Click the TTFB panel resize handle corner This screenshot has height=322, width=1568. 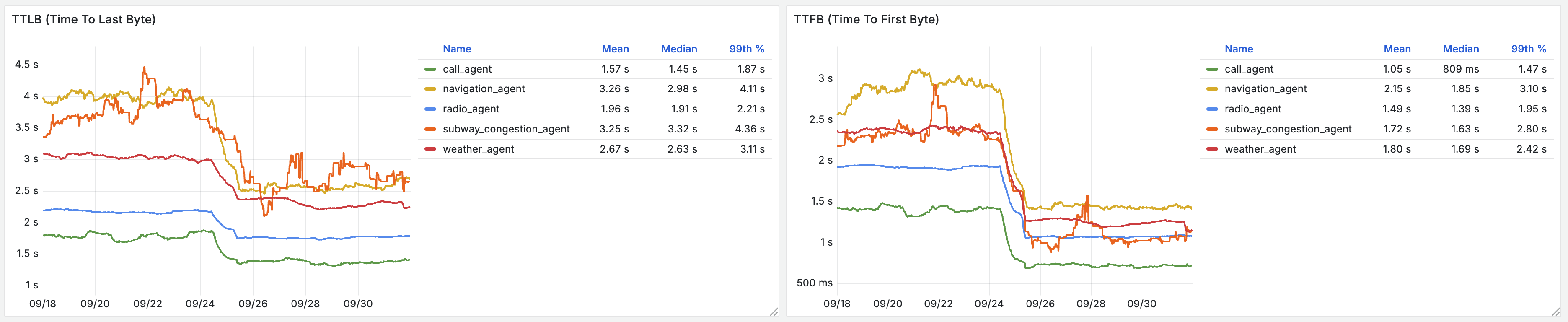[x=1555, y=312]
